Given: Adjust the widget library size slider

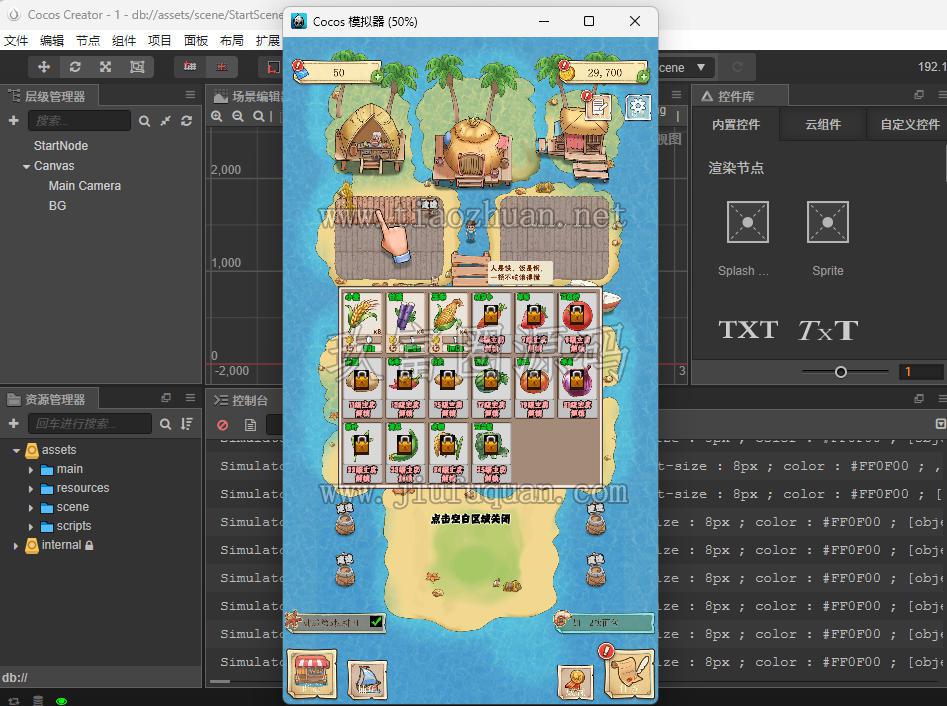Looking at the screenshot, I should (841, 372).
